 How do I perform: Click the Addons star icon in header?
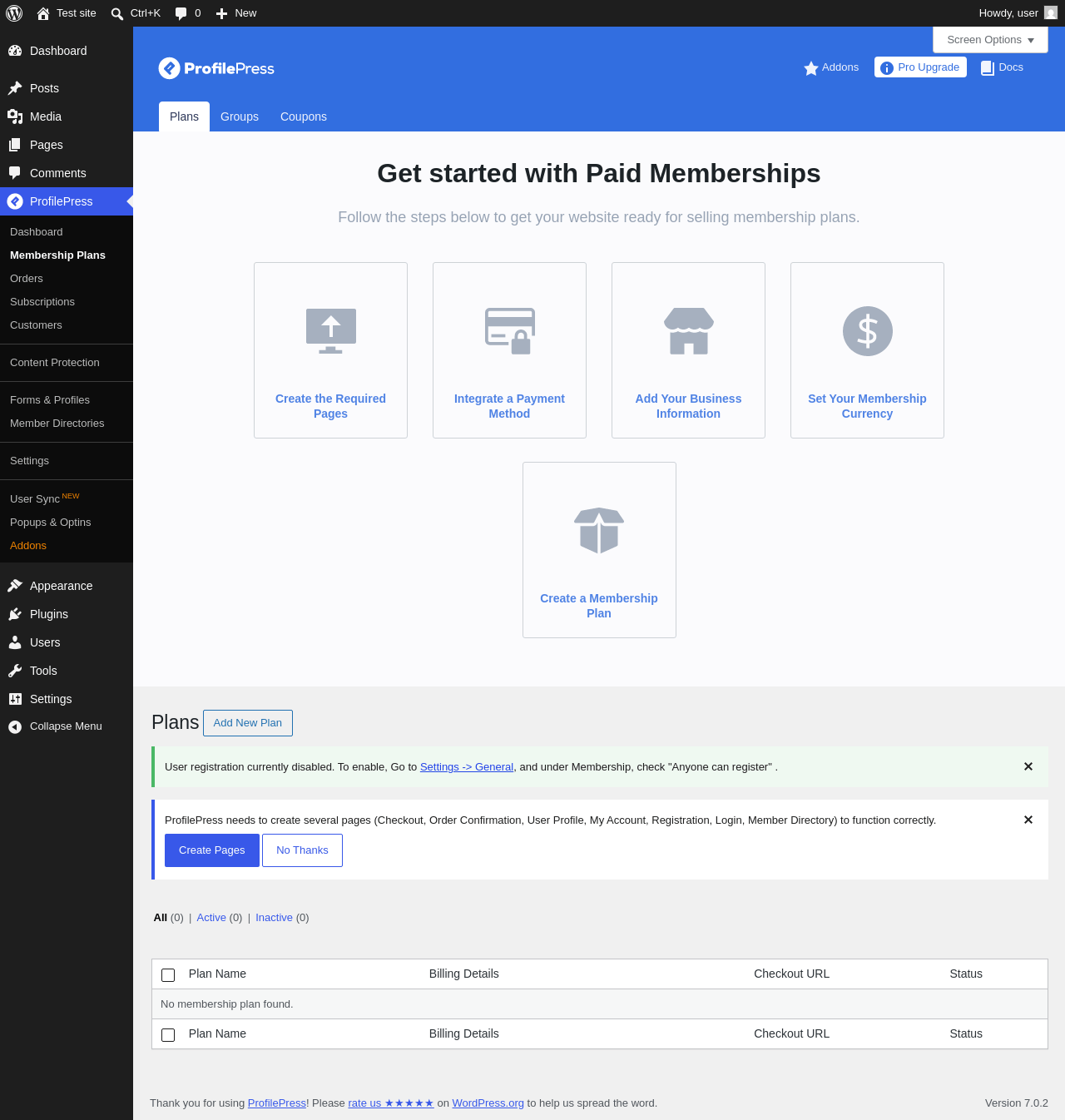click(x=810, y=68)
